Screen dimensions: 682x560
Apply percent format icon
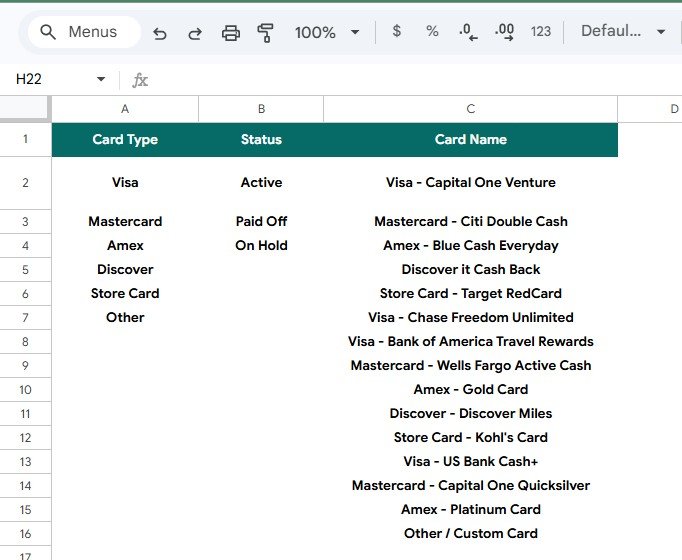[432, 31]
